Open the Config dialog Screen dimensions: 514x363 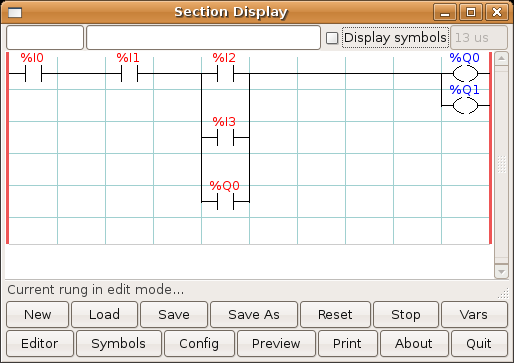[199, 343]
